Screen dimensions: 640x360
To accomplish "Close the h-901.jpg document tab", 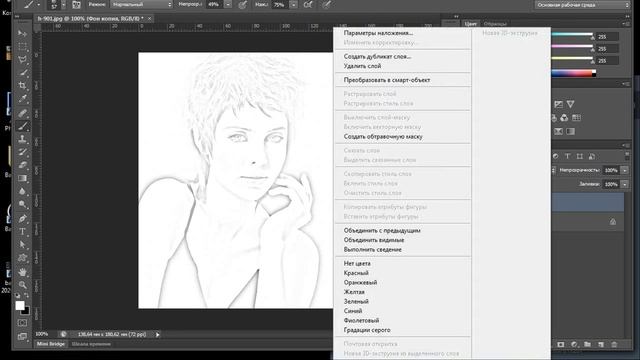I will (x=149, y=18).
